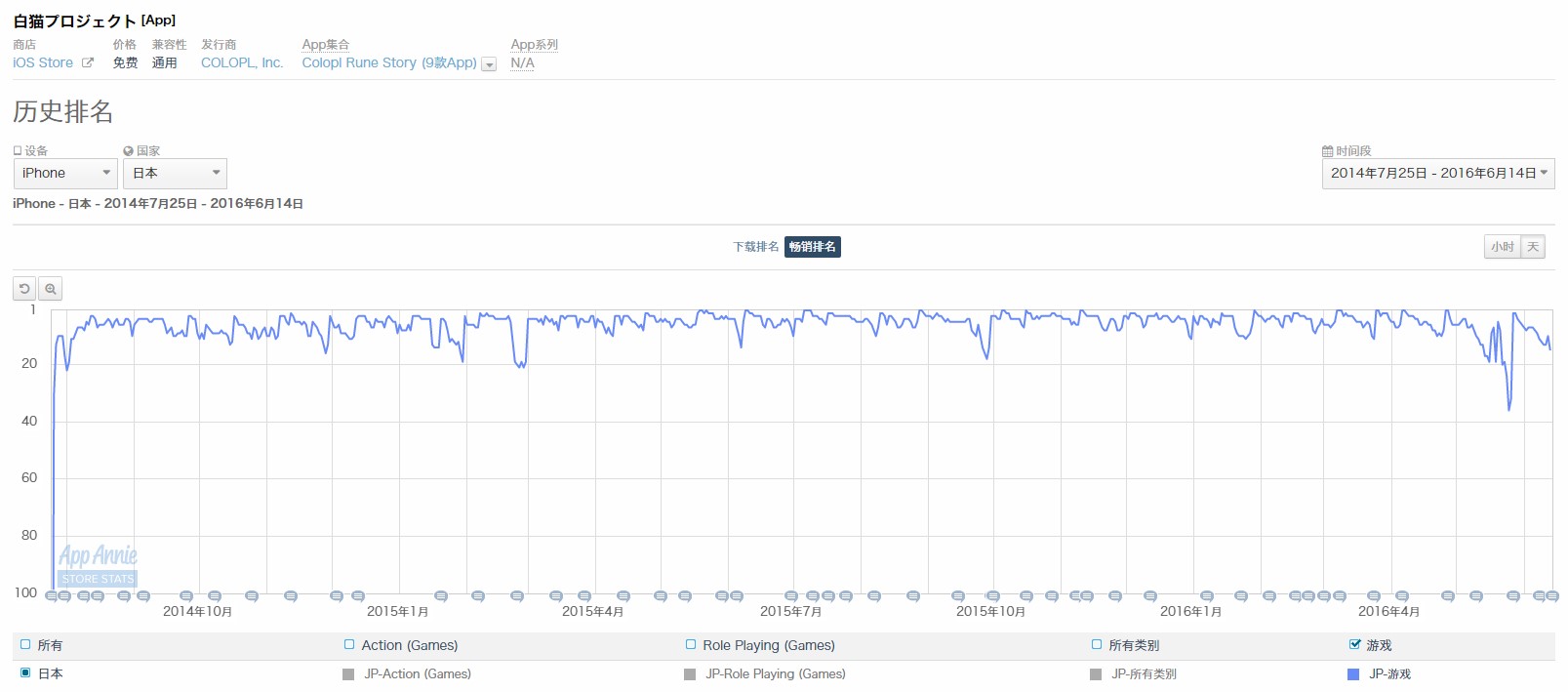The width and height of the screenshot is (1568, 692).
Task: Select the 日本 radio button in the legend
Action: 25,672
